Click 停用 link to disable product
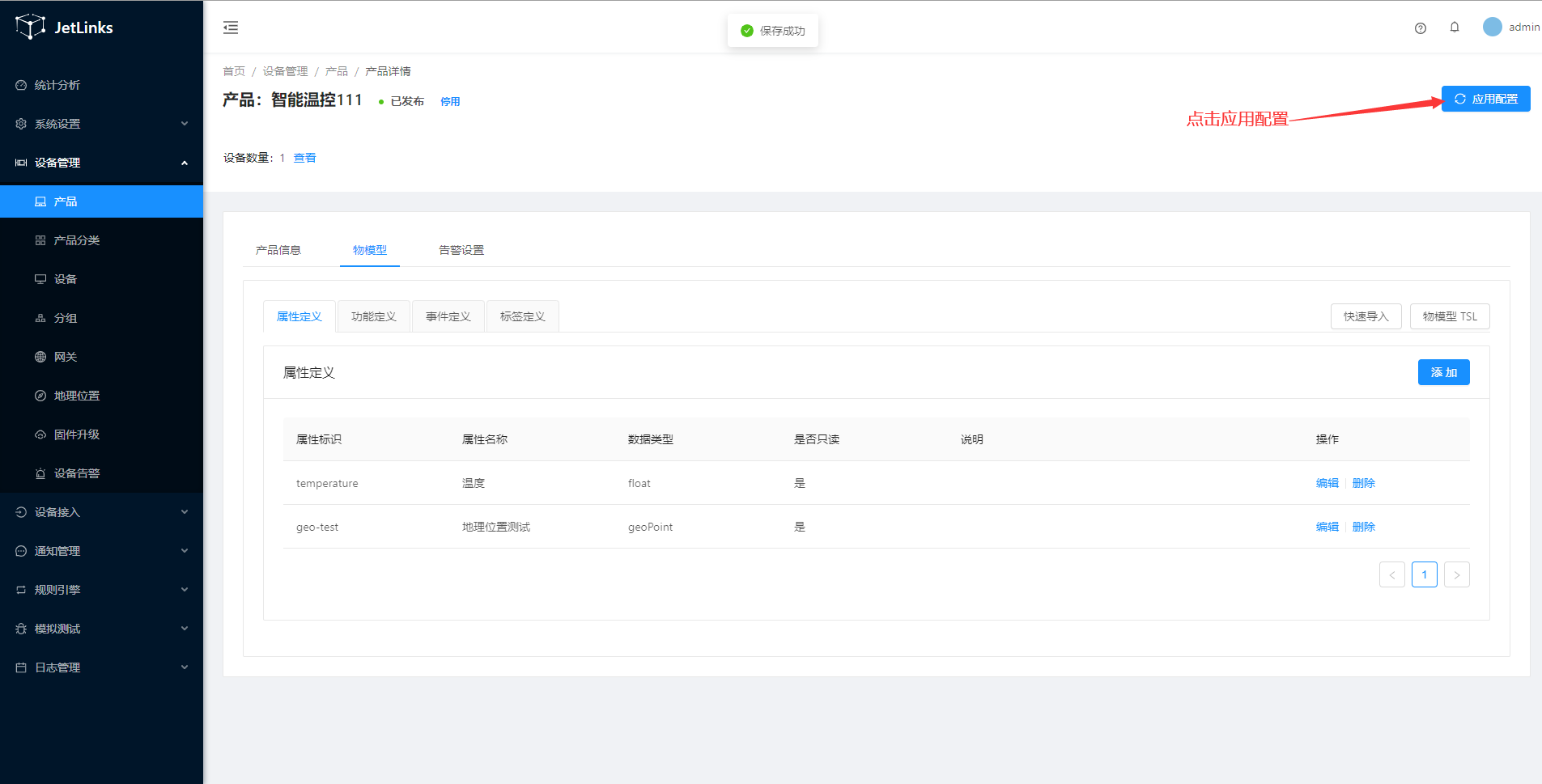Viewport: 1542px width, 784px height. [450, 102]
